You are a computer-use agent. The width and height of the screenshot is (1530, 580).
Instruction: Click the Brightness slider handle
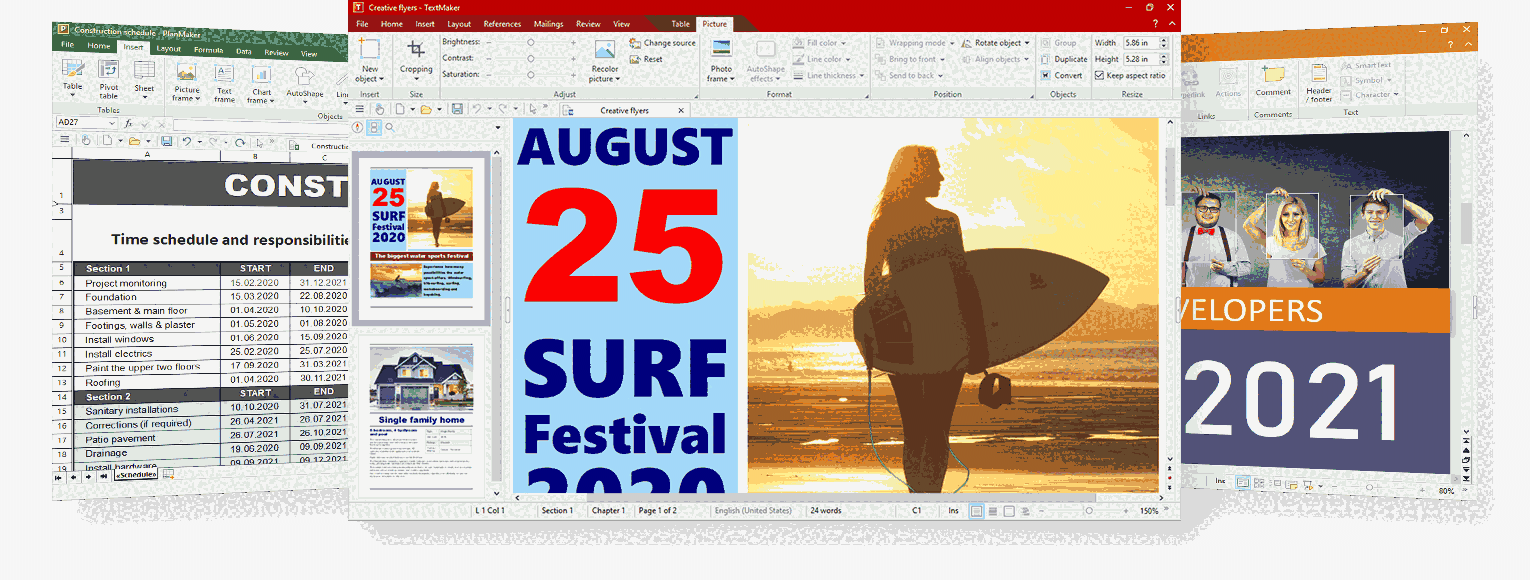click(530, 43)
